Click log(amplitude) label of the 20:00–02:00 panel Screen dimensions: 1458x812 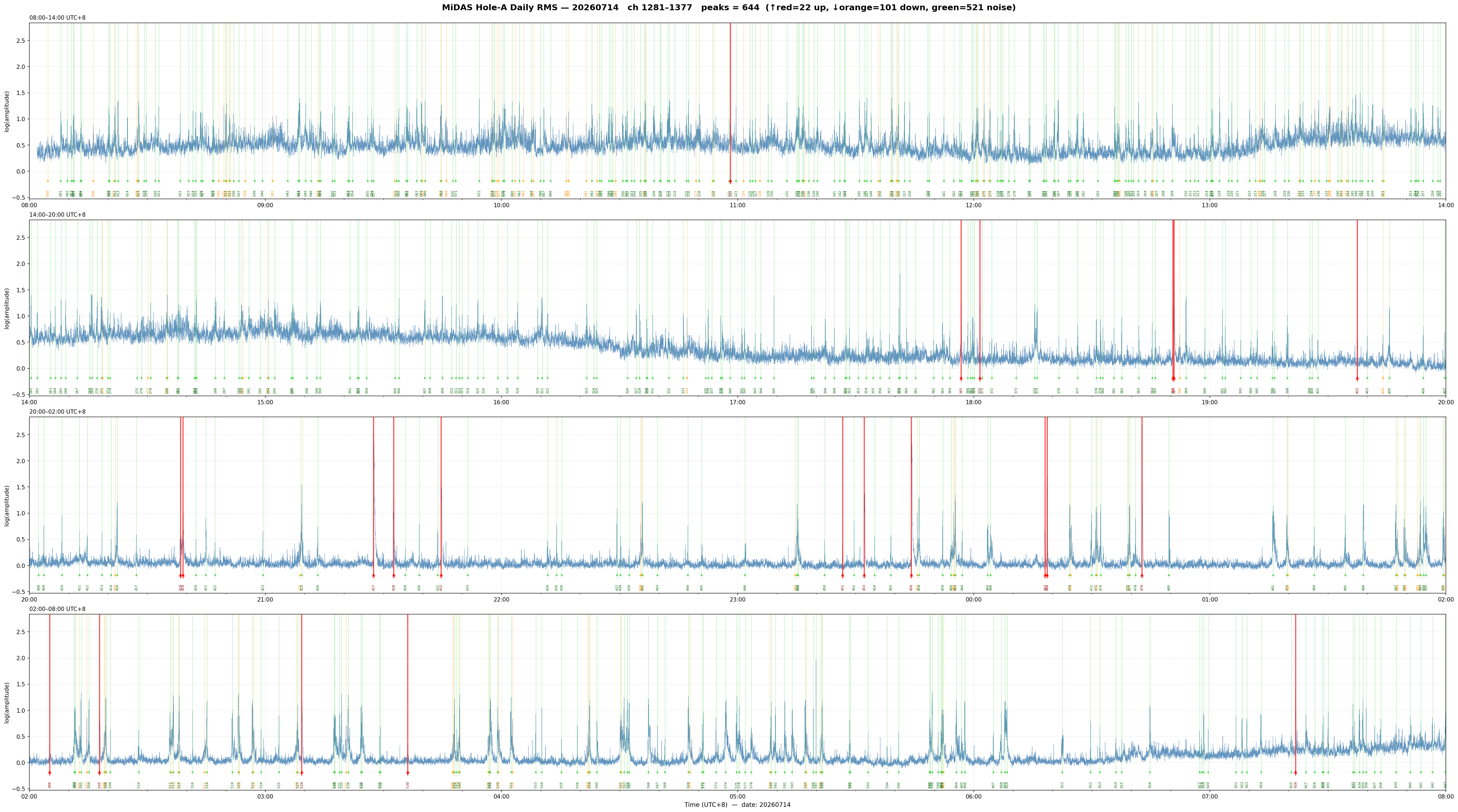coord(7,505)
